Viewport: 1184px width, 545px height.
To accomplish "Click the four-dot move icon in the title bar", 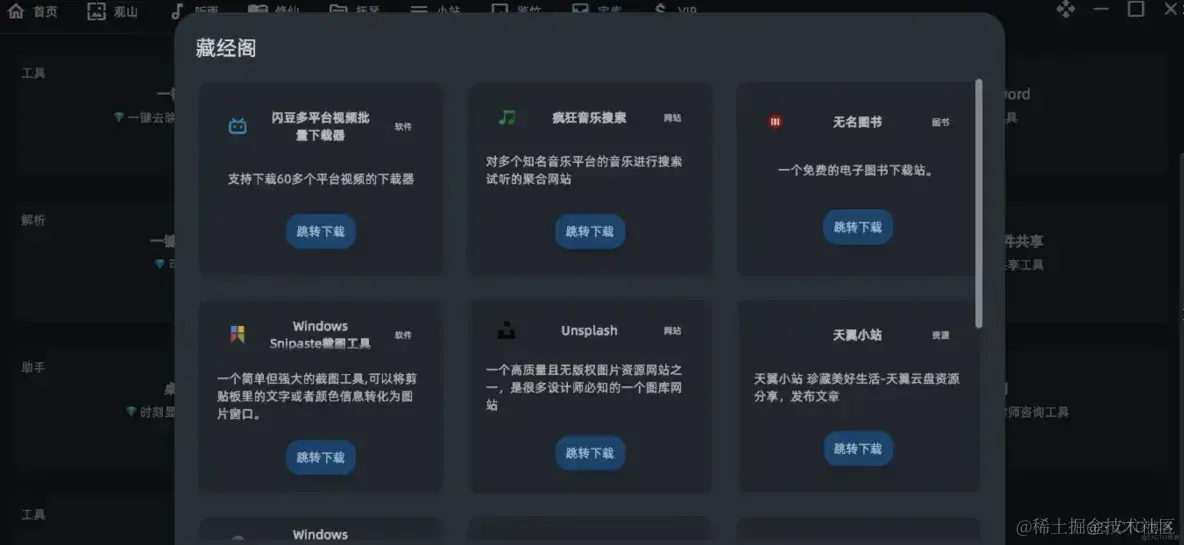I will pyautogui.click(x=1065, y=9).
